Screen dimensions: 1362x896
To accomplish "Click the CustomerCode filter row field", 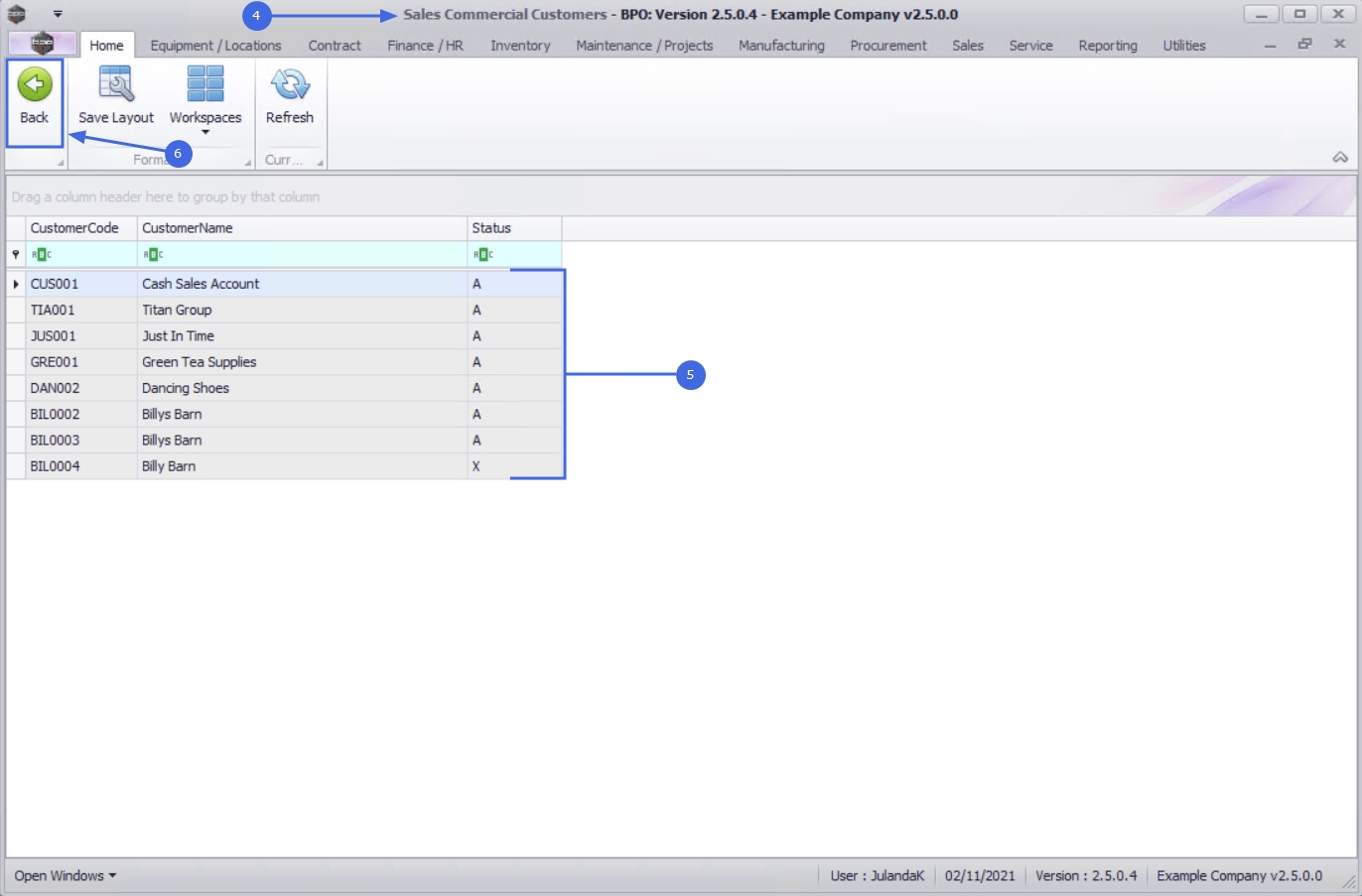I will point(81,255).
